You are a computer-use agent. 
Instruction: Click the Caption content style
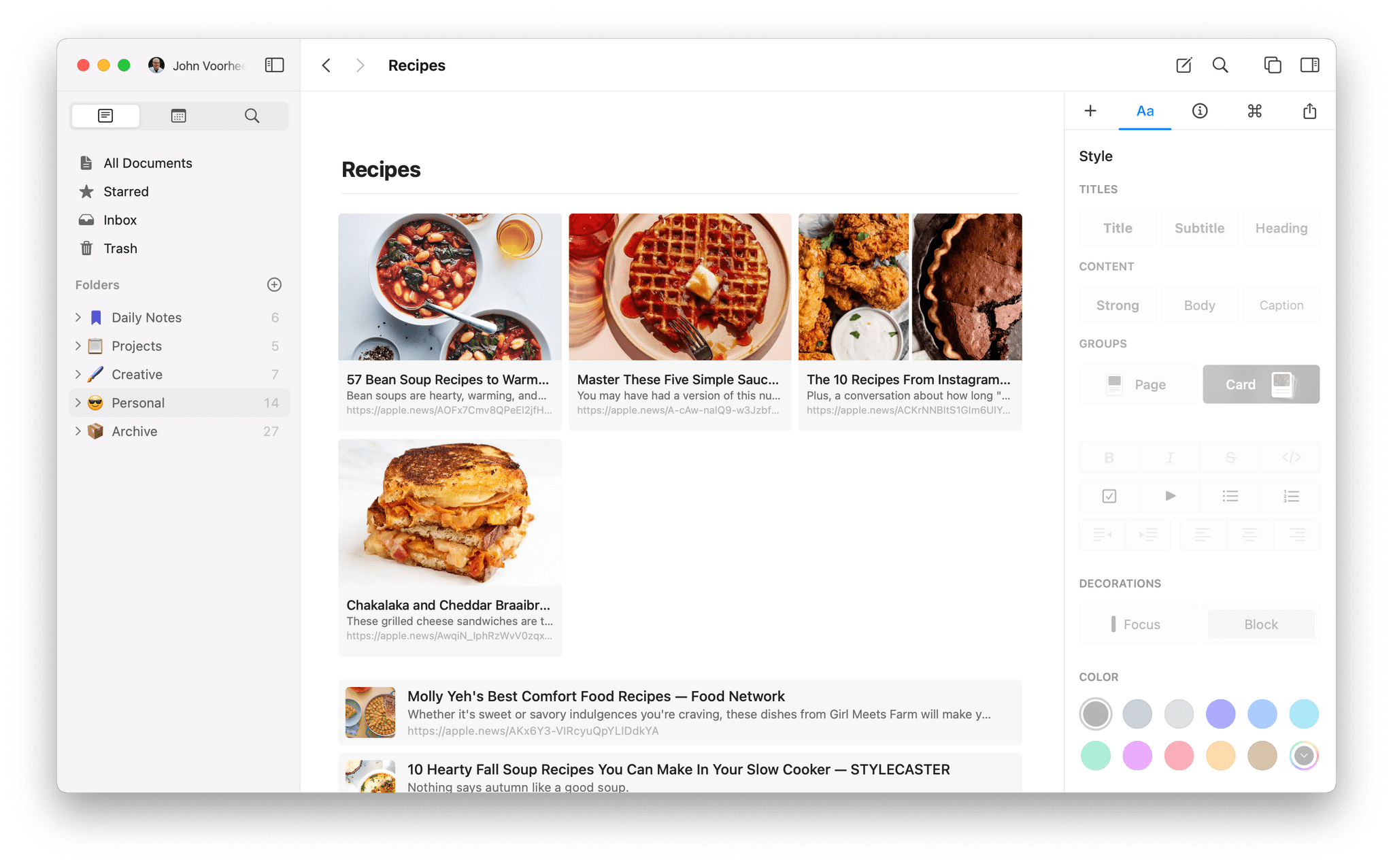(1281, 305)
